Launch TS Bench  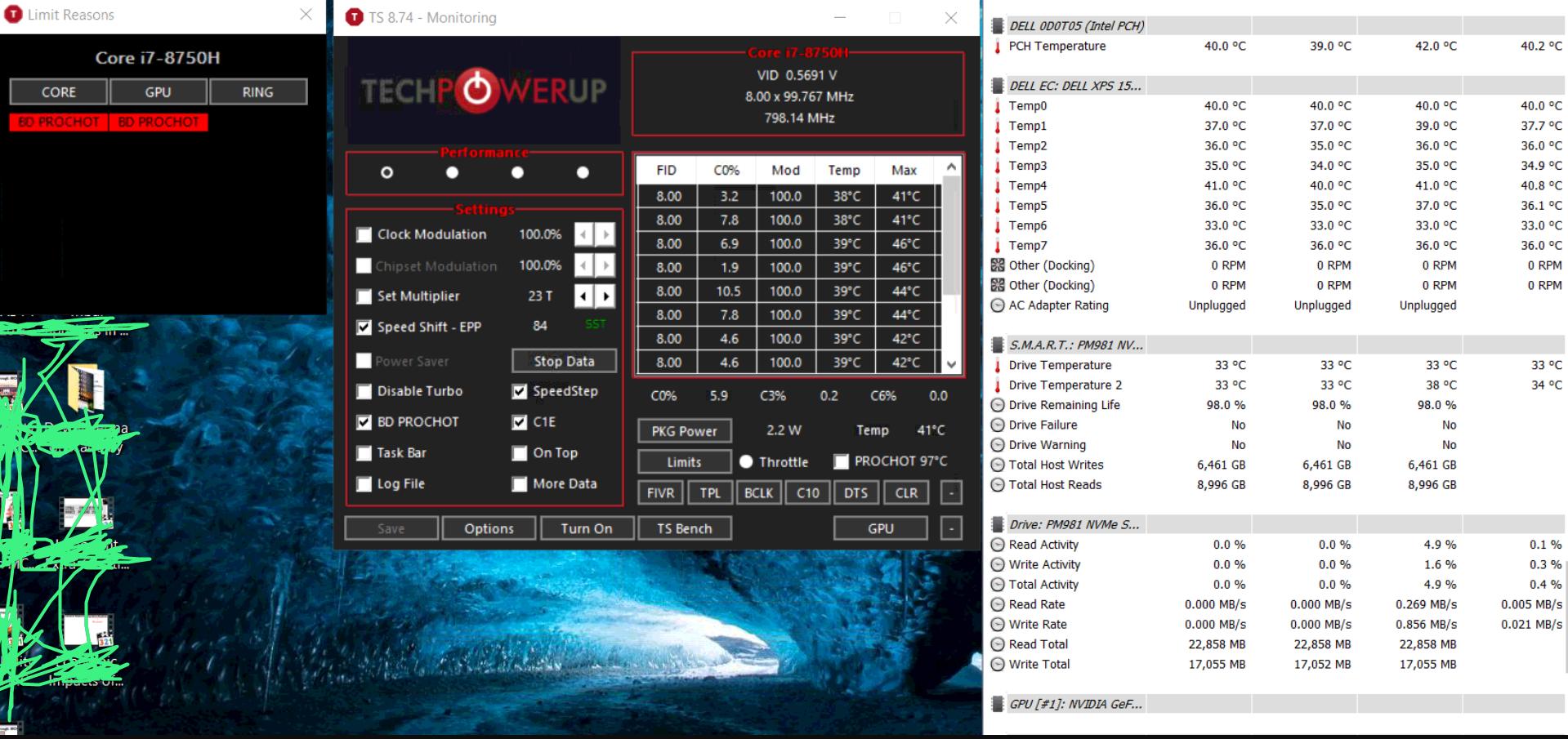pos(685,529)
